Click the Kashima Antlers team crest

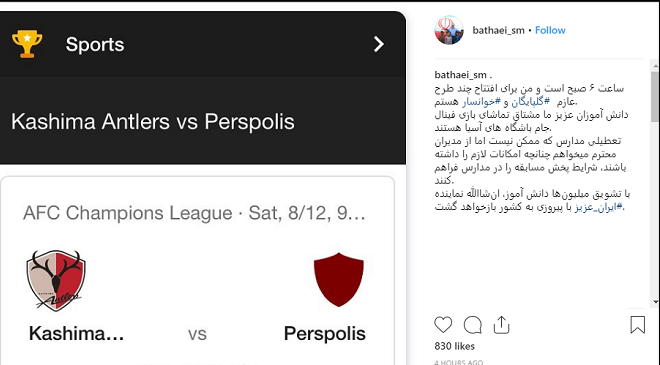point(56,281)
